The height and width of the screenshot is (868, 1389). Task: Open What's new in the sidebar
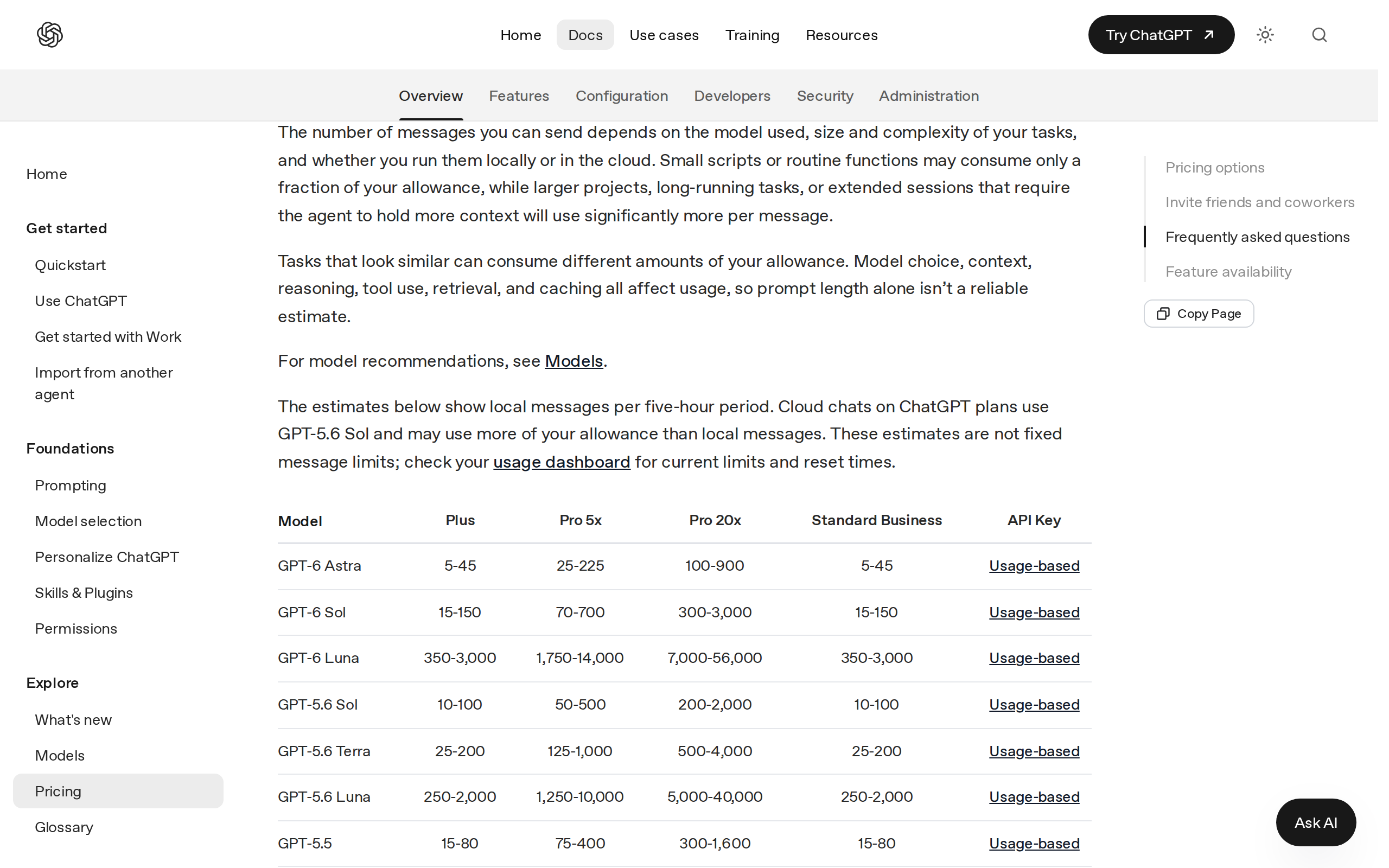(73, 720)
